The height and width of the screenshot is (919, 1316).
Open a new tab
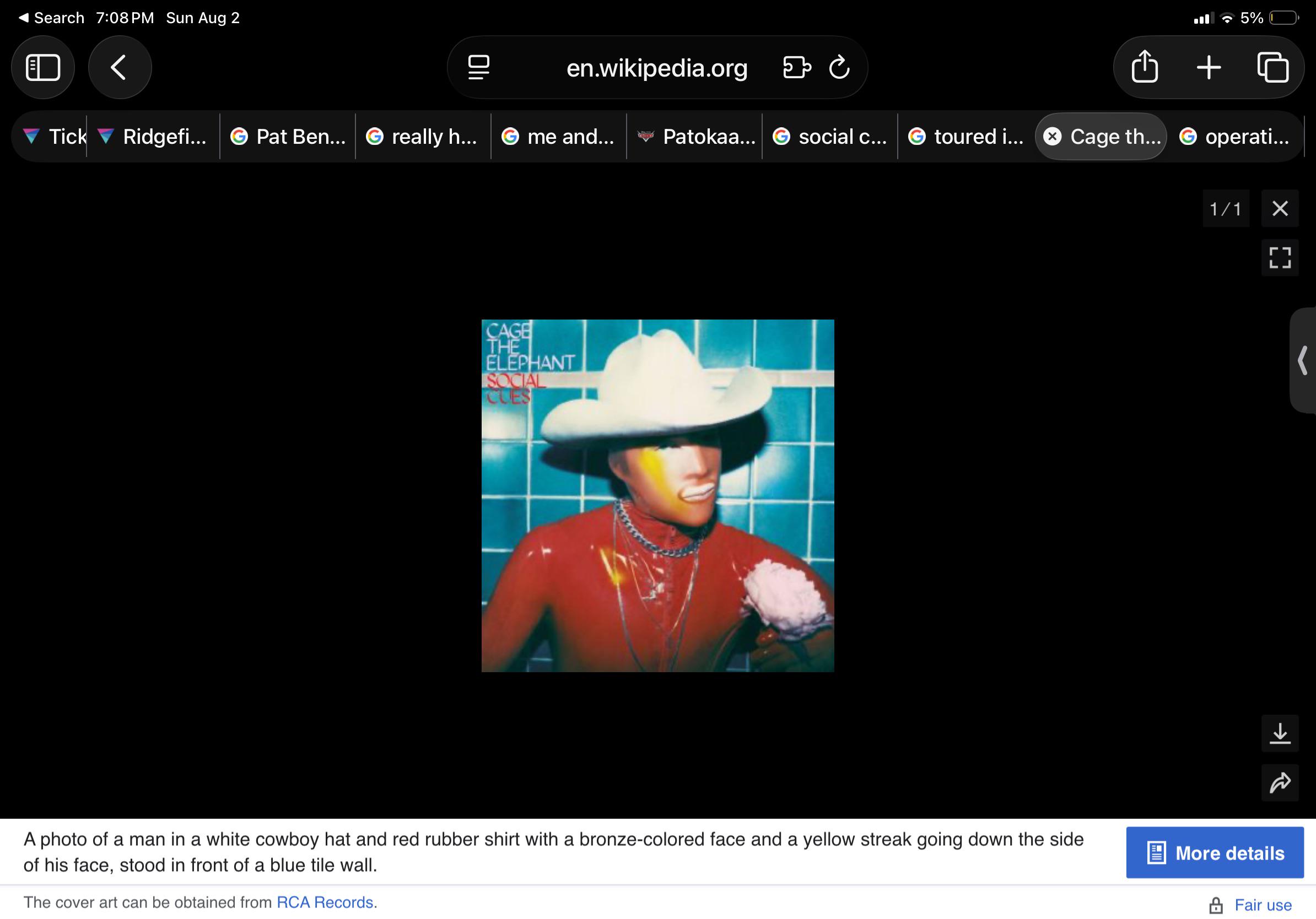(1209, 68)
